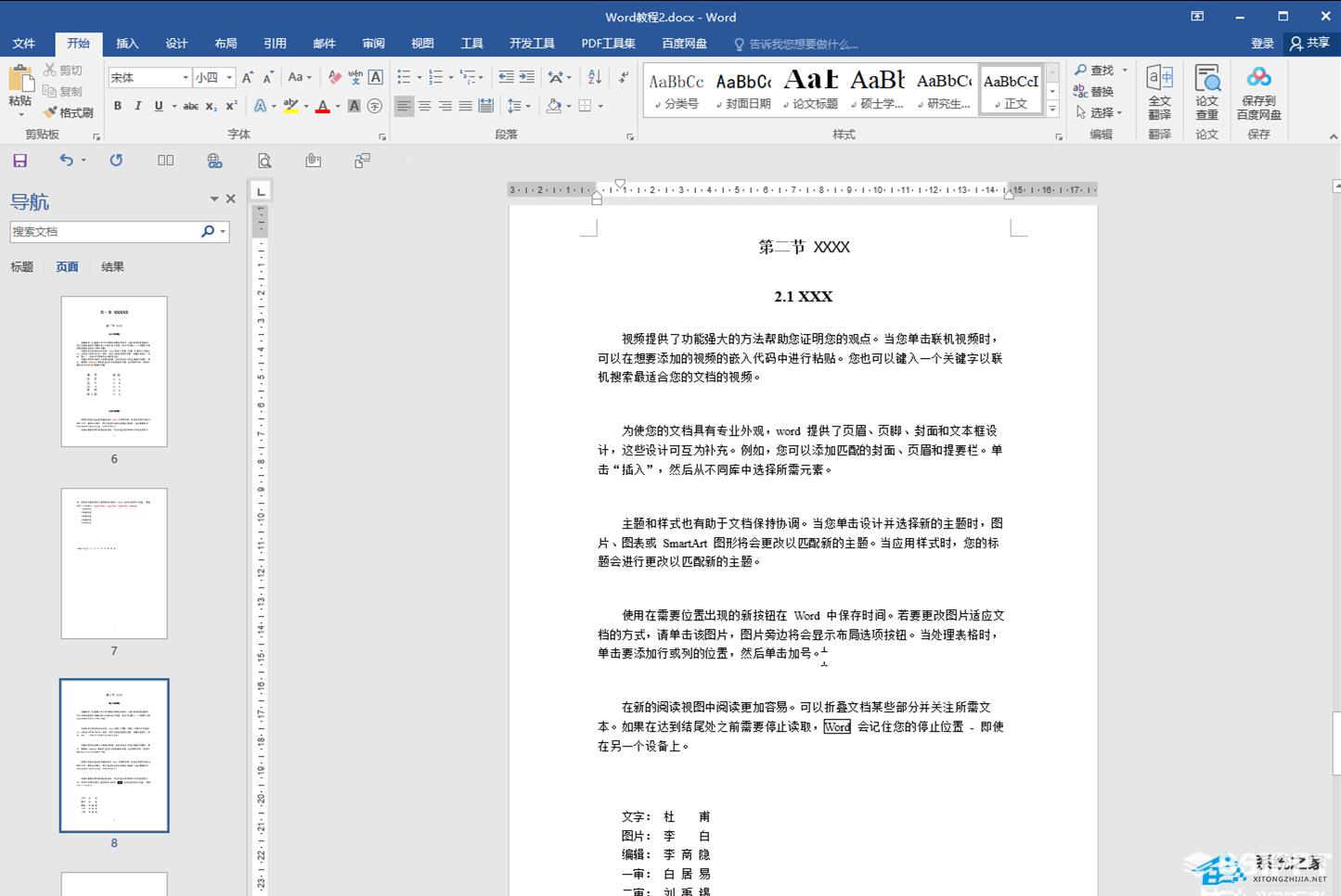Image resolution: width=1341 pixels, height=896 pixels.
Task: Open the File (文件) tab
Action: [x=24, y=44]
